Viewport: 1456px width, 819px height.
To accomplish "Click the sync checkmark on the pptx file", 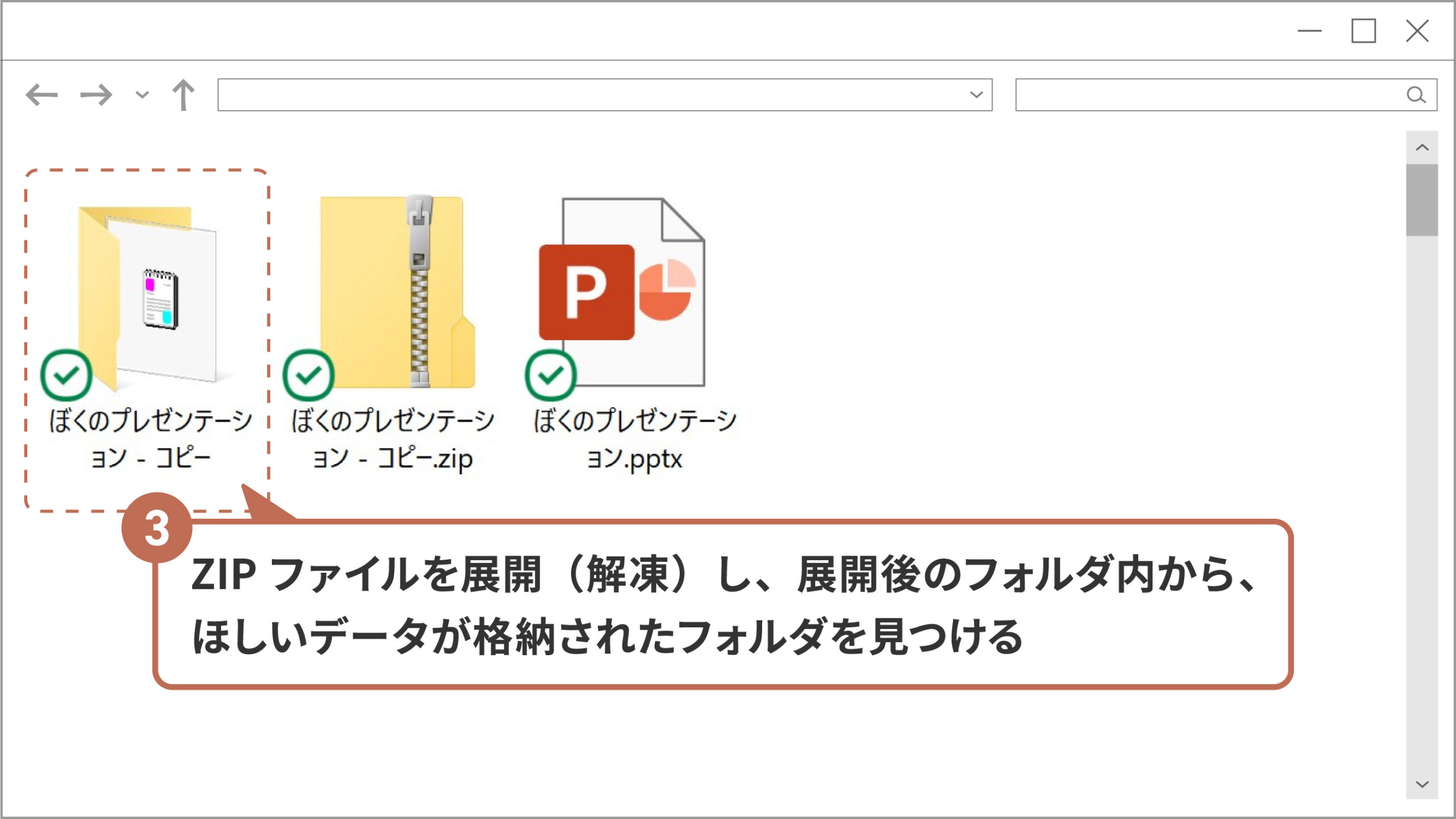I will tap(551, 375).
